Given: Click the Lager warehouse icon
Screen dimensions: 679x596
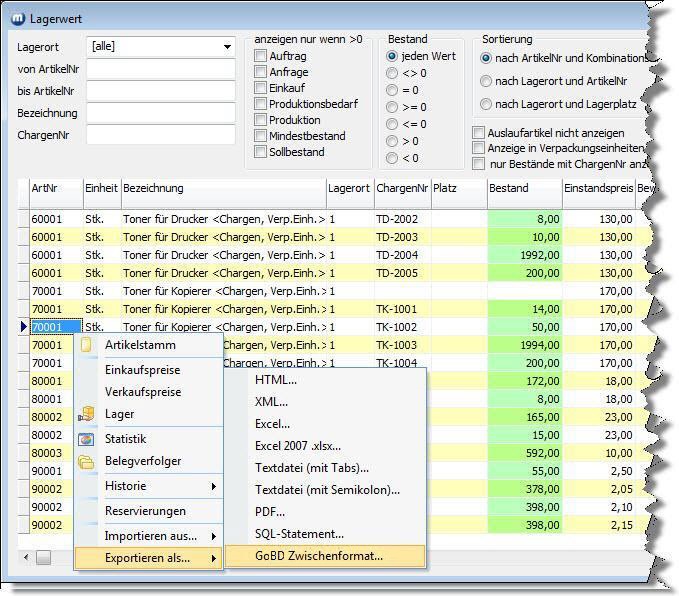Looking at the screenshot, I should click(87, 414).
